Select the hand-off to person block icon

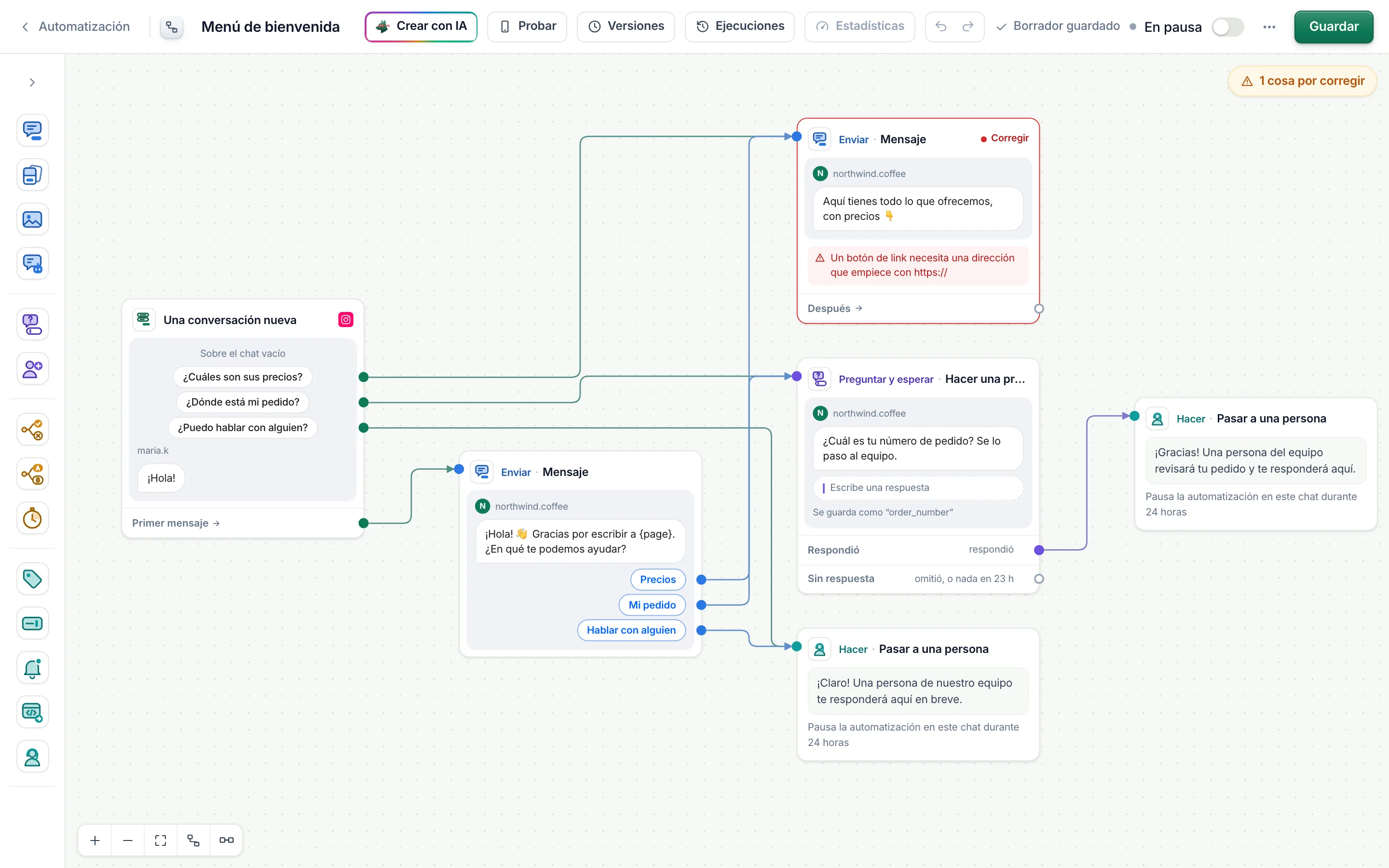(32, 757)
